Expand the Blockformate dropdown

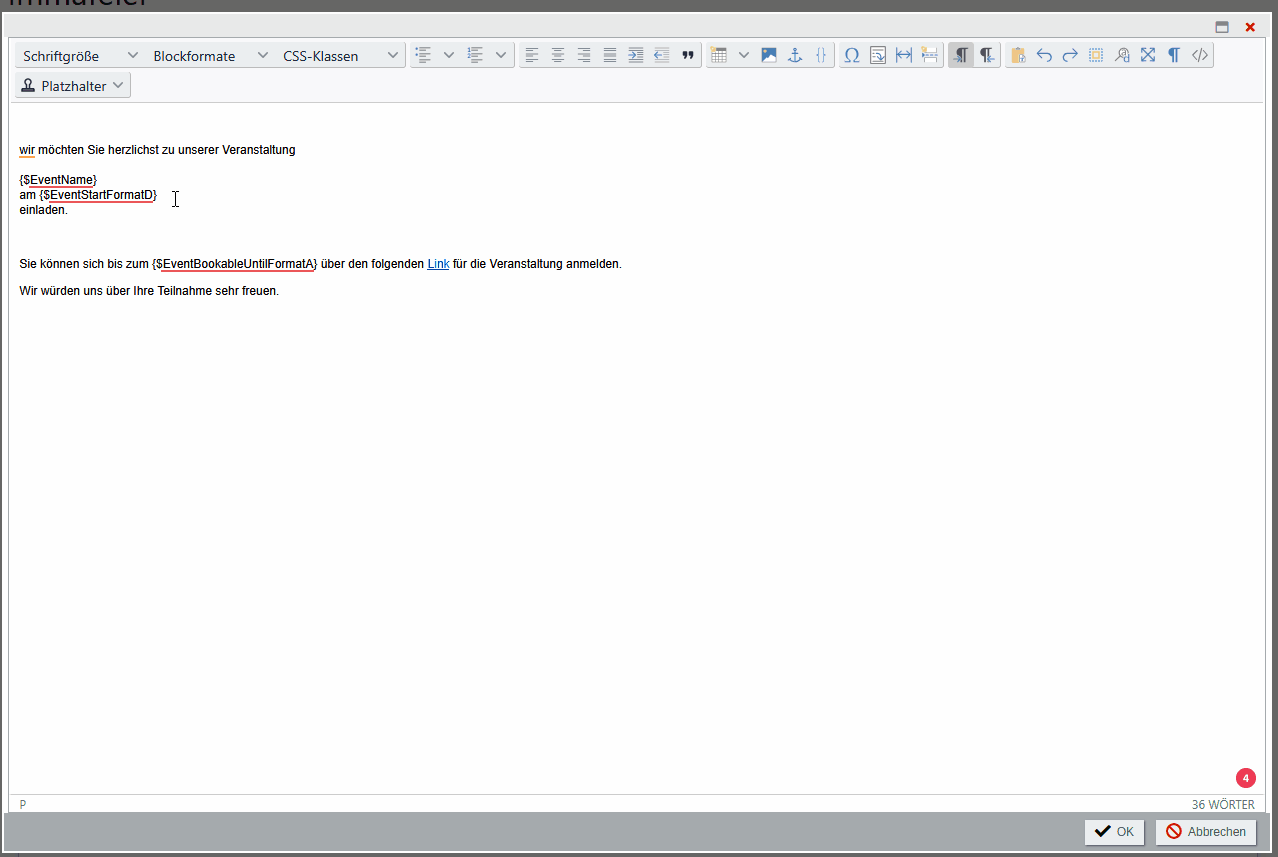click(210, 56)
